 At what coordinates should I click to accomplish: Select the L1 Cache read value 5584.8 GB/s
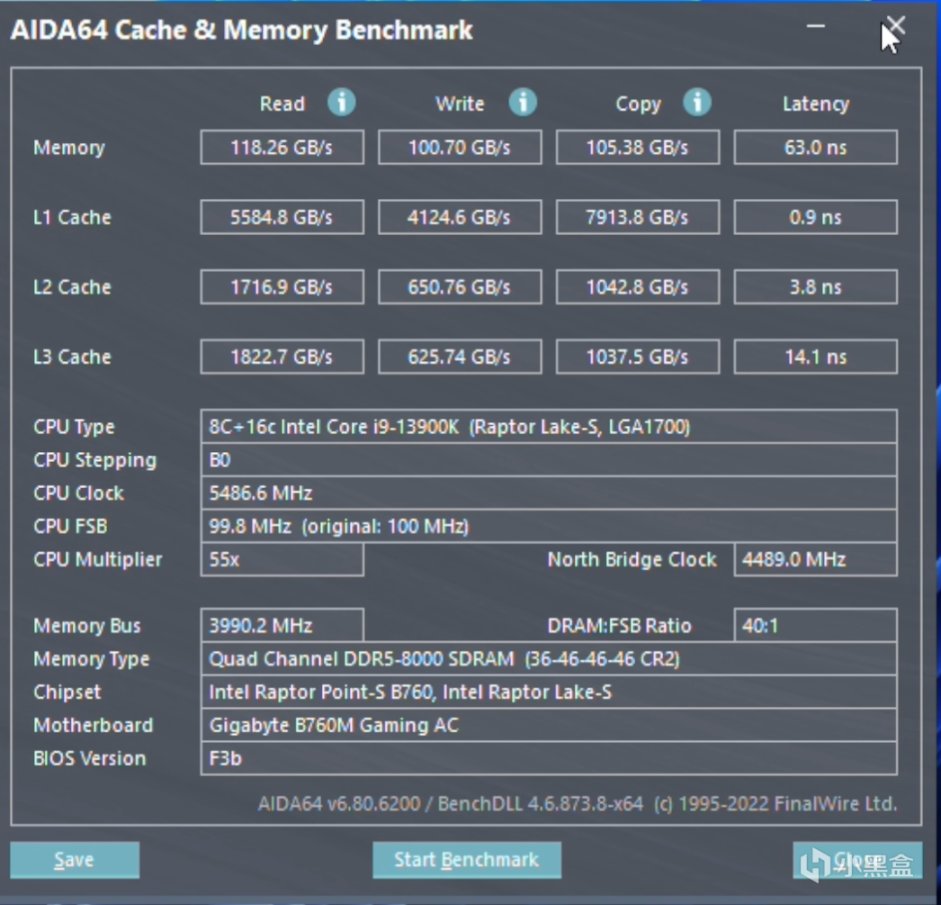click(282, 217)
